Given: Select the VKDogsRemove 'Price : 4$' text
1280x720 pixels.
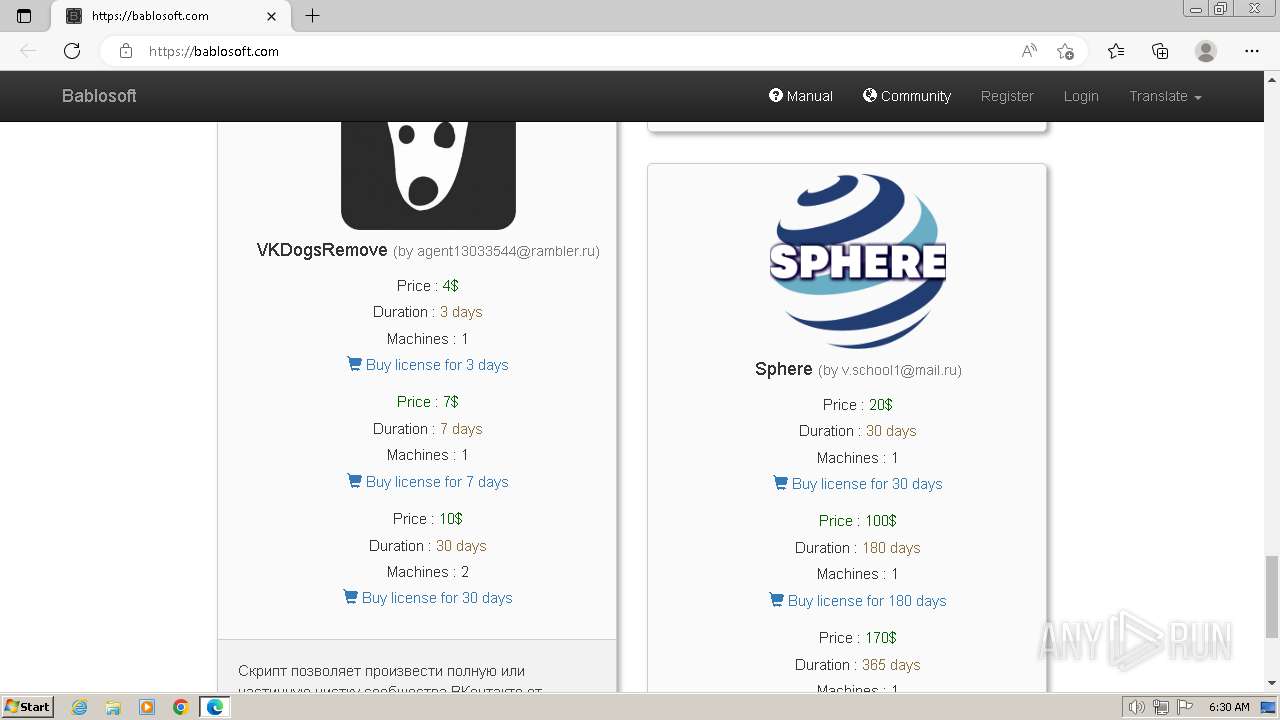Looking at the screenshot, I should pos(428,286).
